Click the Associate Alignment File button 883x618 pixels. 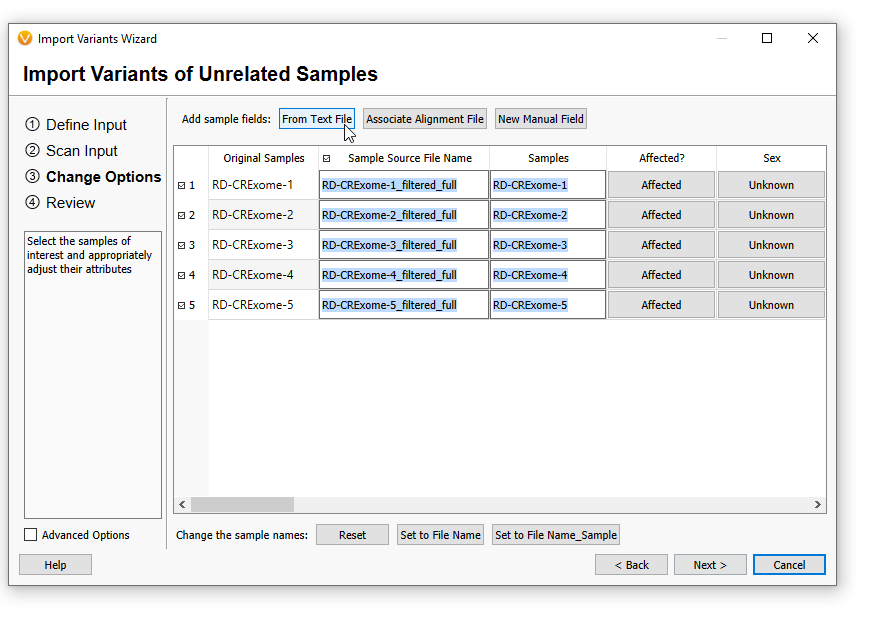click(425, 119)
